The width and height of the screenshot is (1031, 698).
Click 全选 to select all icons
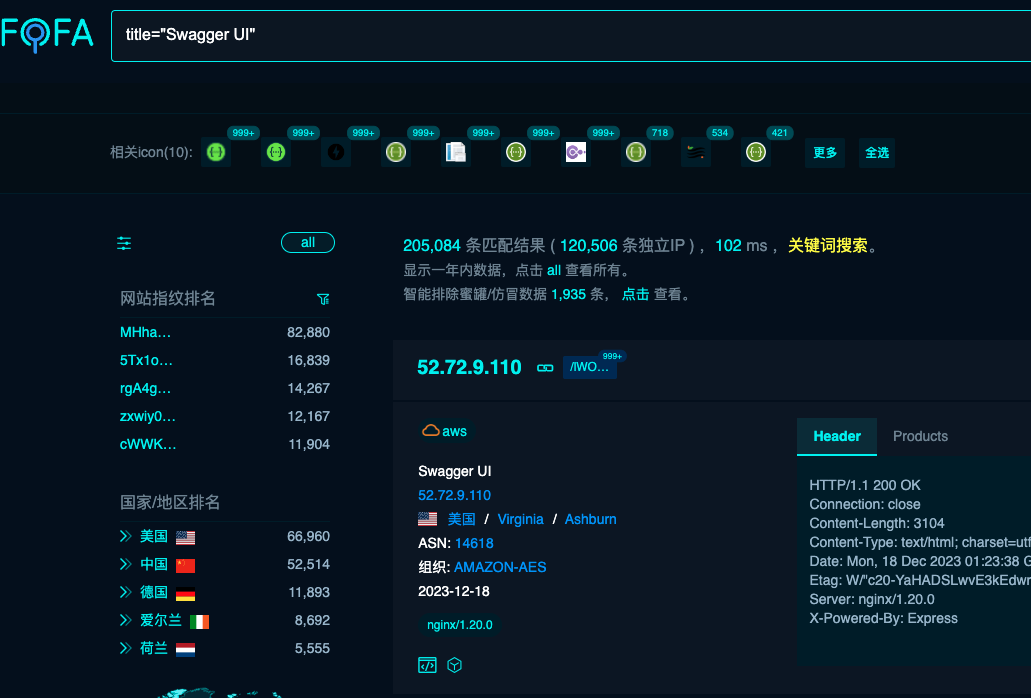(876, 152)
